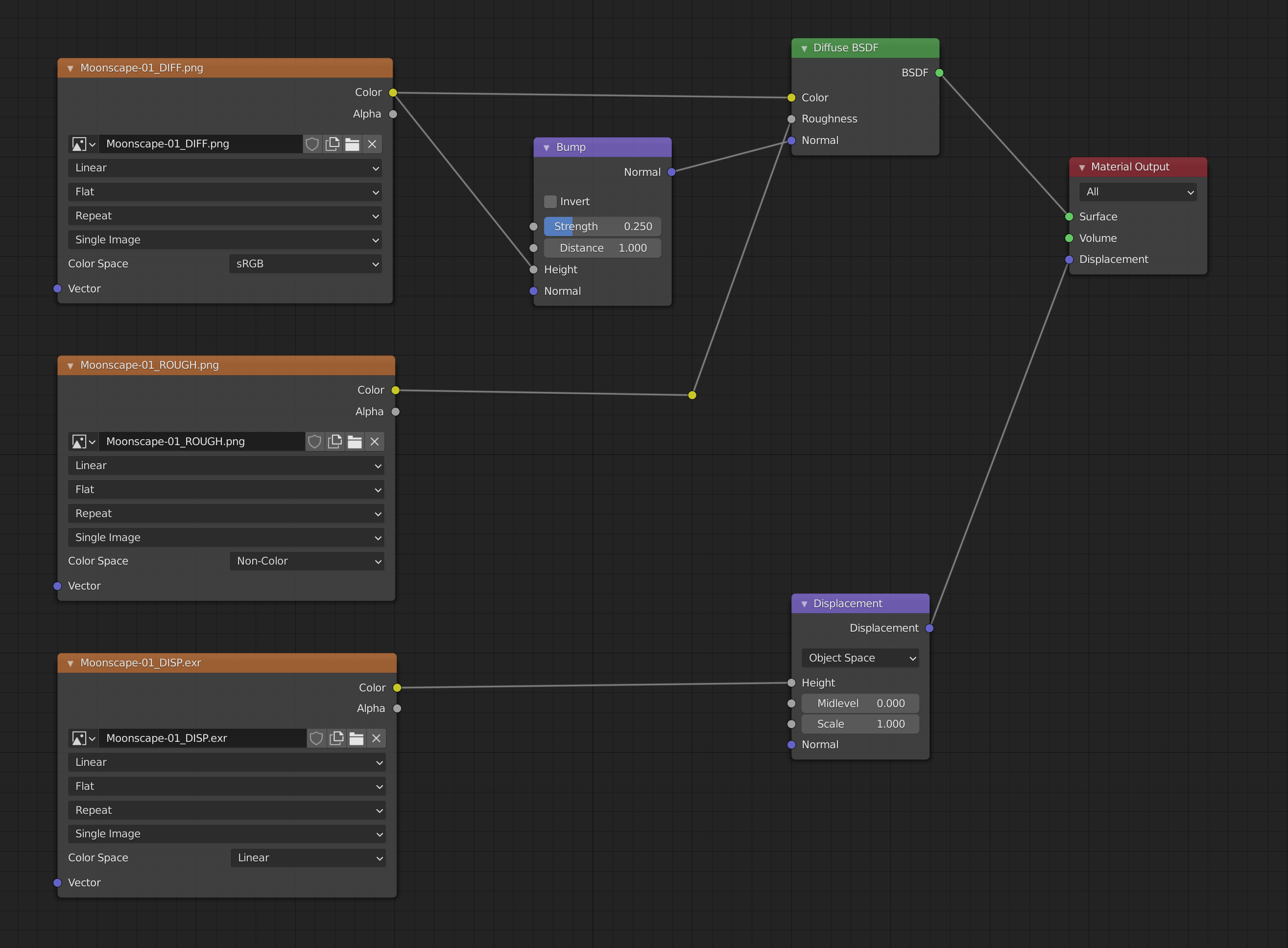This screenshot has width=1288, height=948.
Task: Open the All target dropdown in Material Output
Action: click(1138, 192)
